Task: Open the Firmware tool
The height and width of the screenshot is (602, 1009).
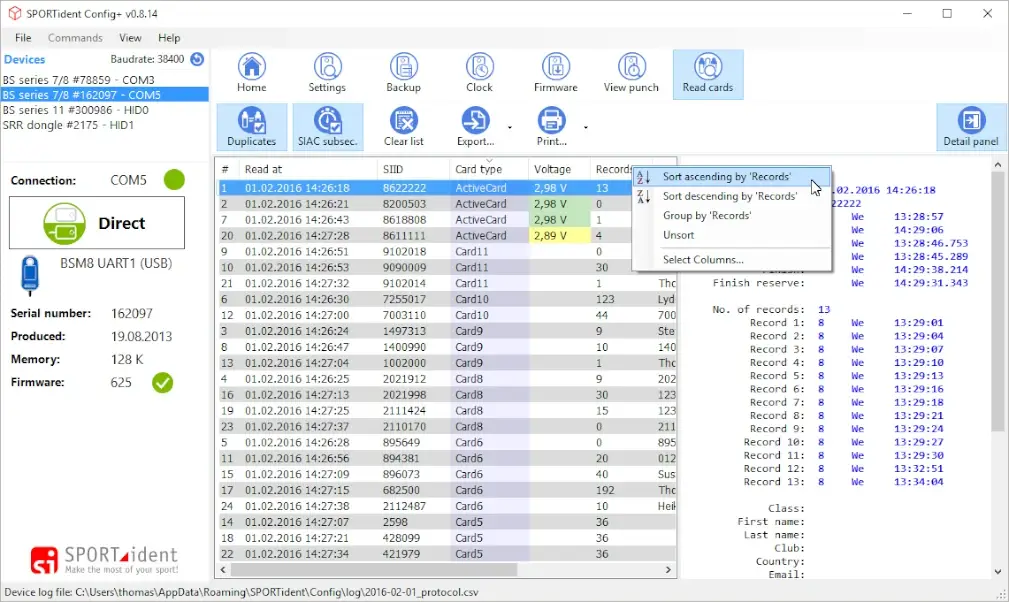Action: point(555,73)
